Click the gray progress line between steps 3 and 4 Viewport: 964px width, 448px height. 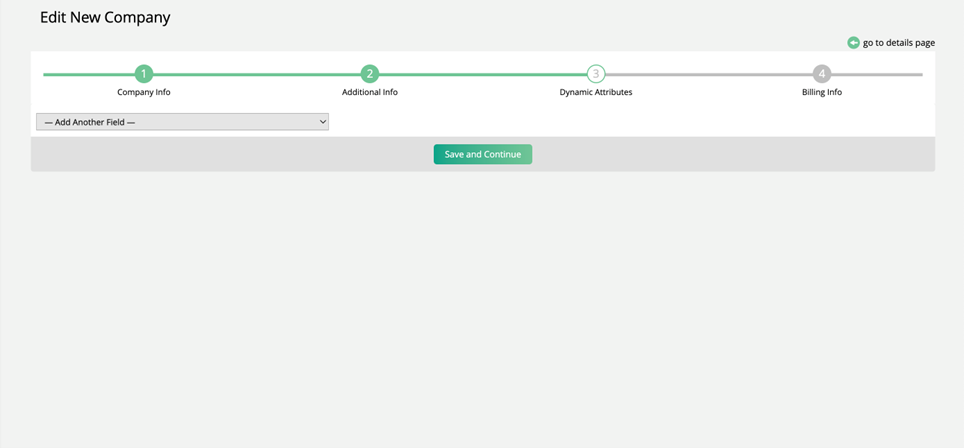coord(708,74)
